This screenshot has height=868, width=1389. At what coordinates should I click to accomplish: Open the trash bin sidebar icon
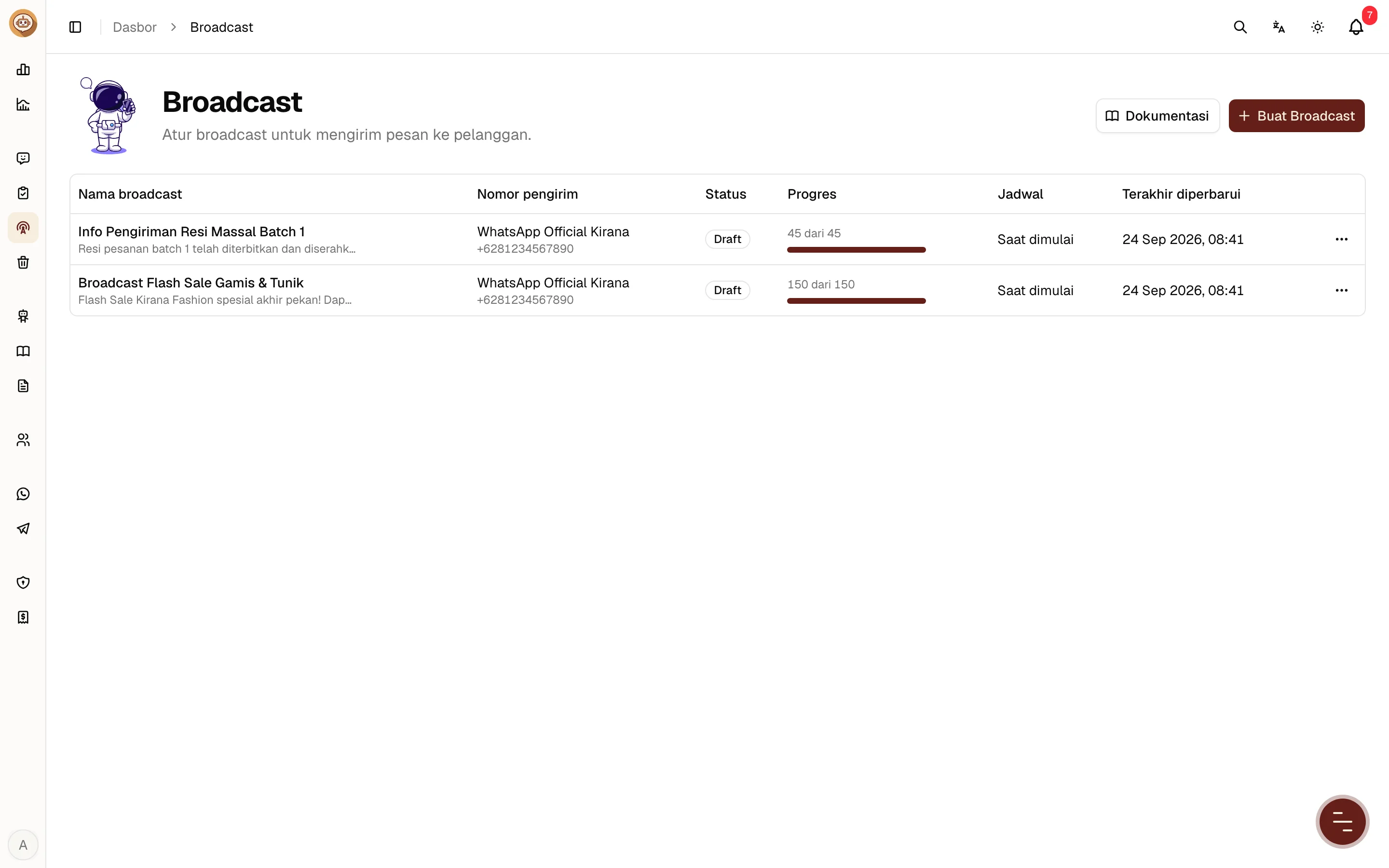pyautogui.click(x=23, y=262)
